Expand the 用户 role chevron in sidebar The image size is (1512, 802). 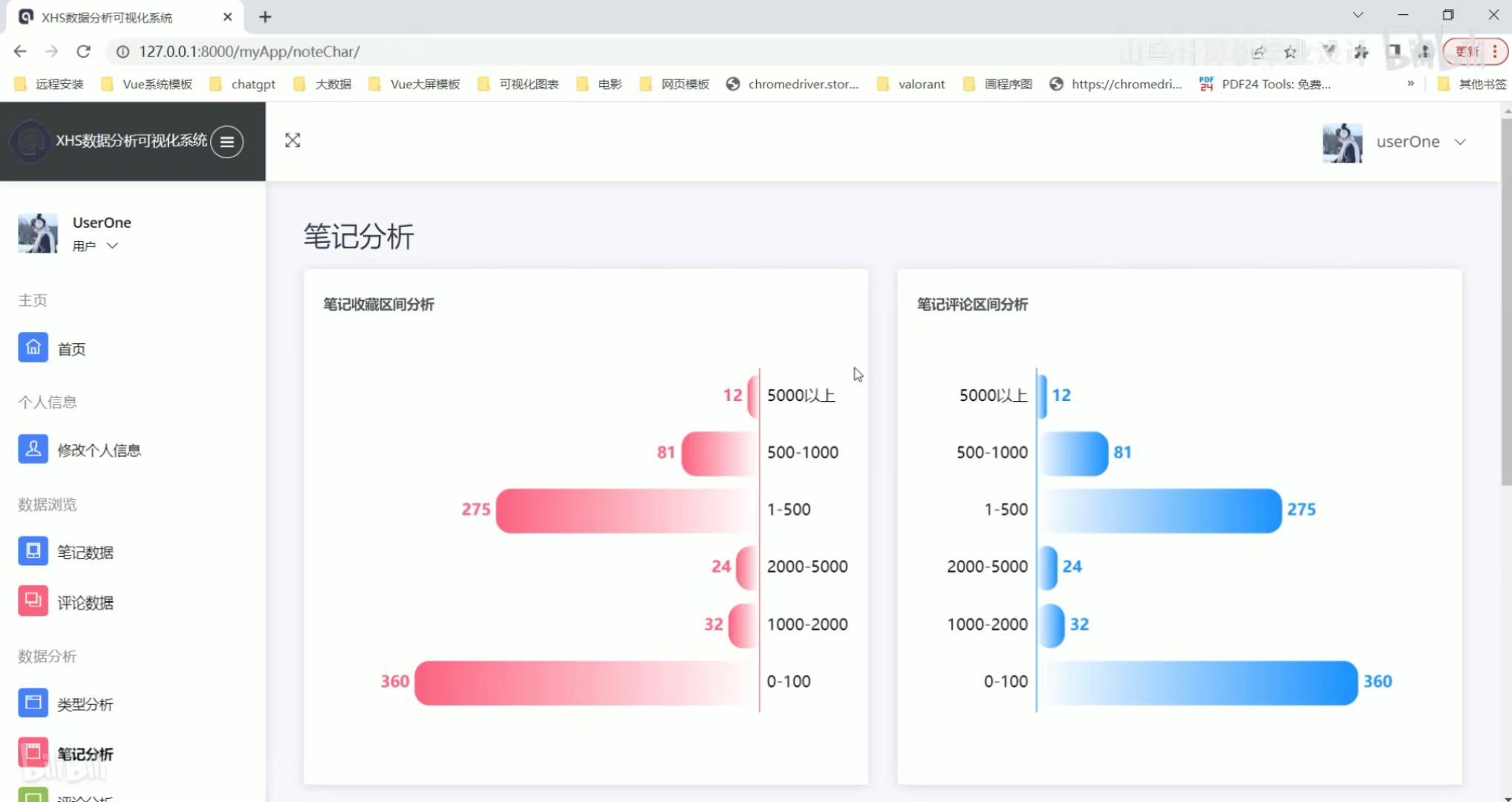(112, 246)
